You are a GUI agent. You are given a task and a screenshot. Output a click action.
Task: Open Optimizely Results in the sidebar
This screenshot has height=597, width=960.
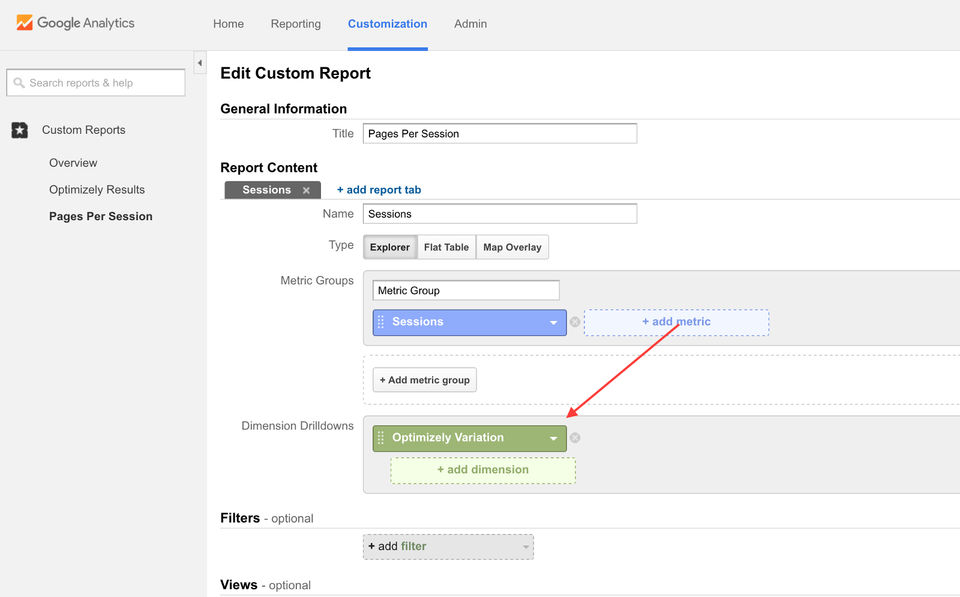coord(97,190)
